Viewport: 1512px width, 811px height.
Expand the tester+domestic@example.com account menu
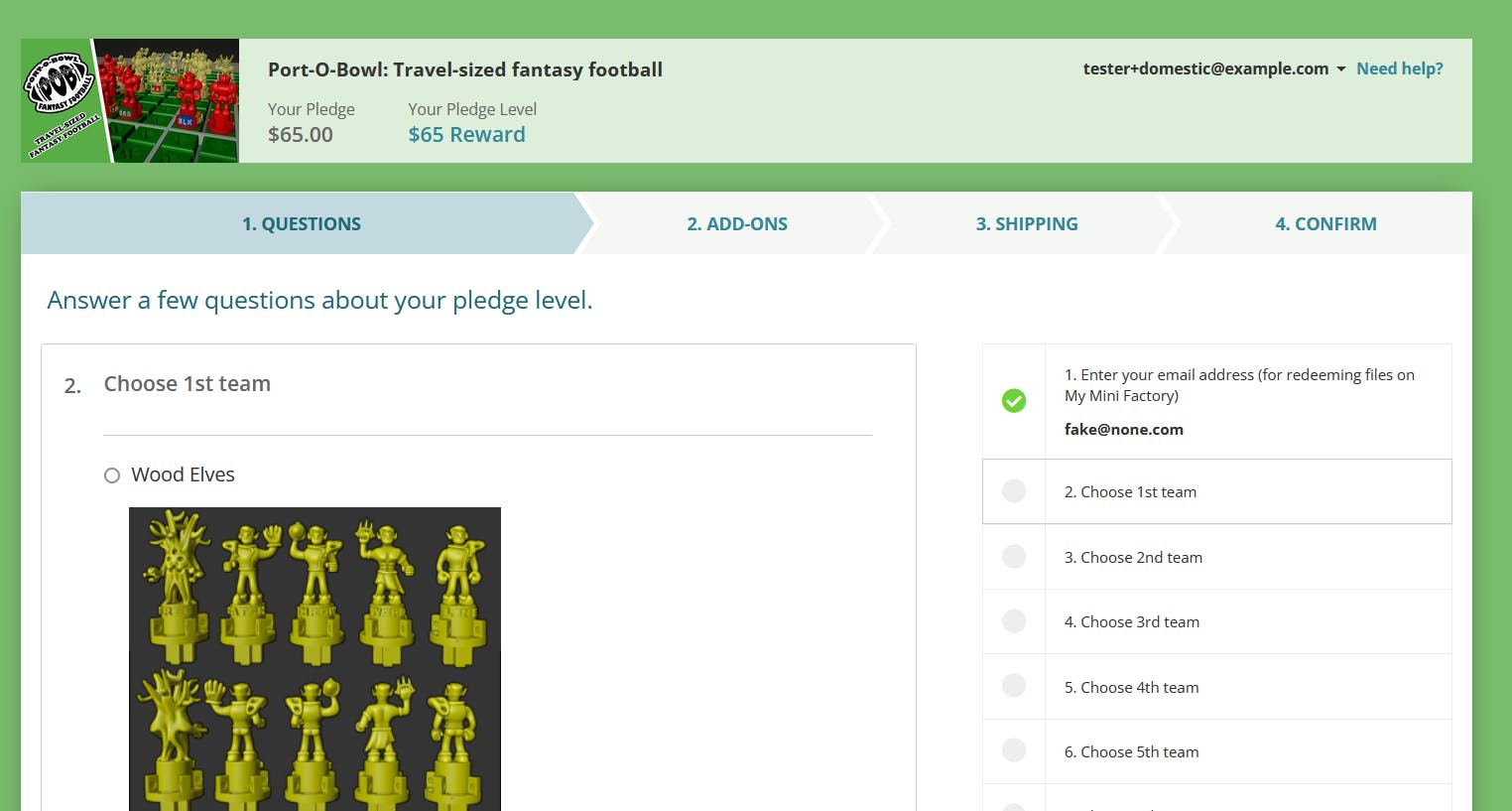click(x=1205, y=68)
